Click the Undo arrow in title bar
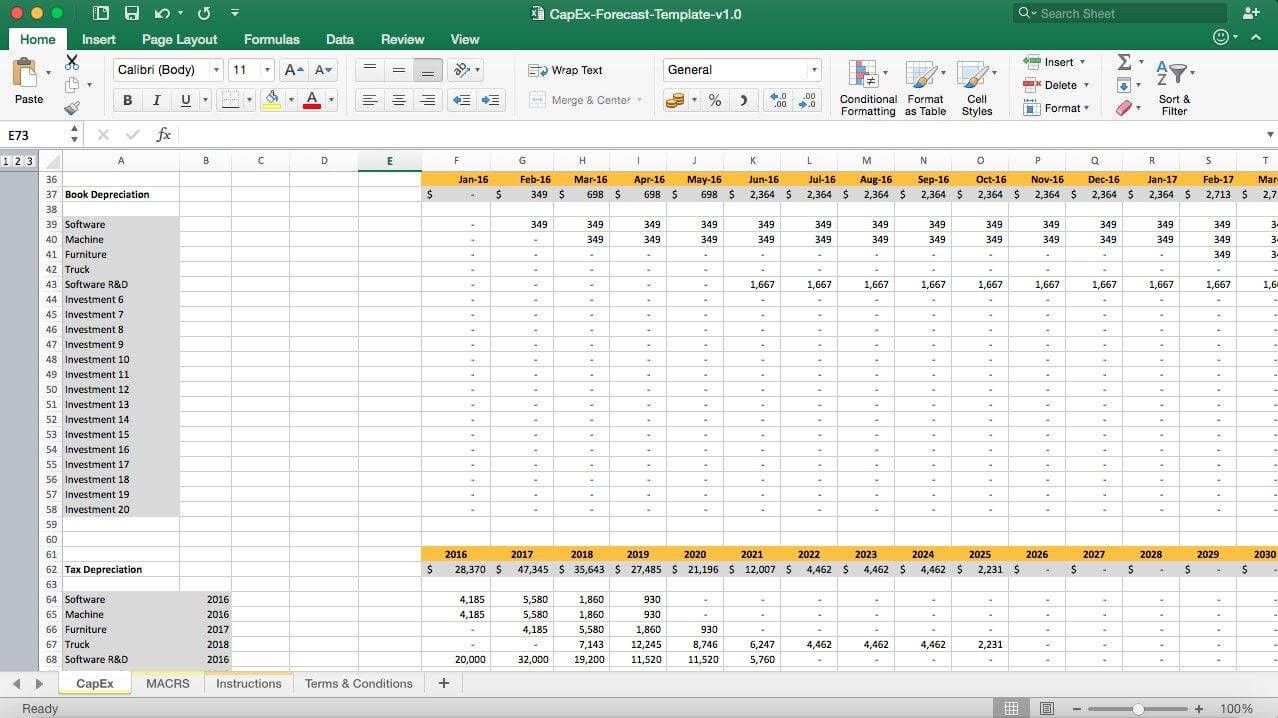This screenshot has width=1278, height=718. [x=162, y=13]
